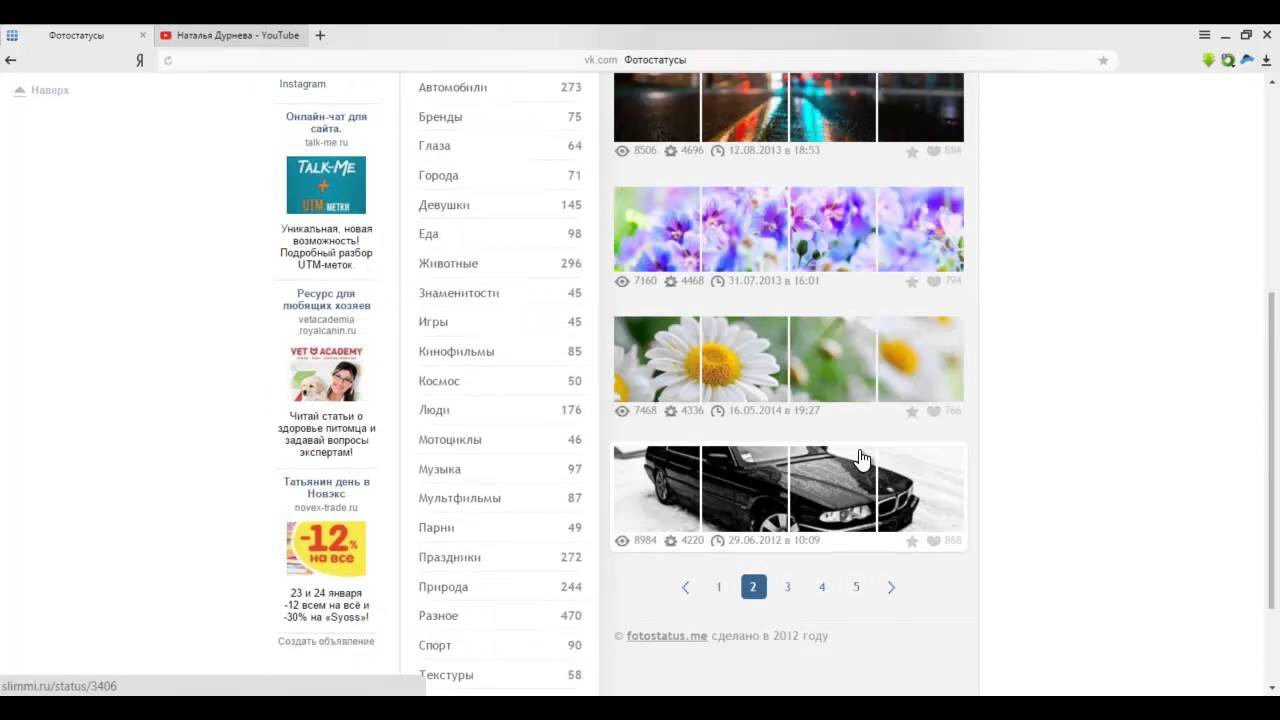Open the purple flowers photo status thumbnail

789,229
